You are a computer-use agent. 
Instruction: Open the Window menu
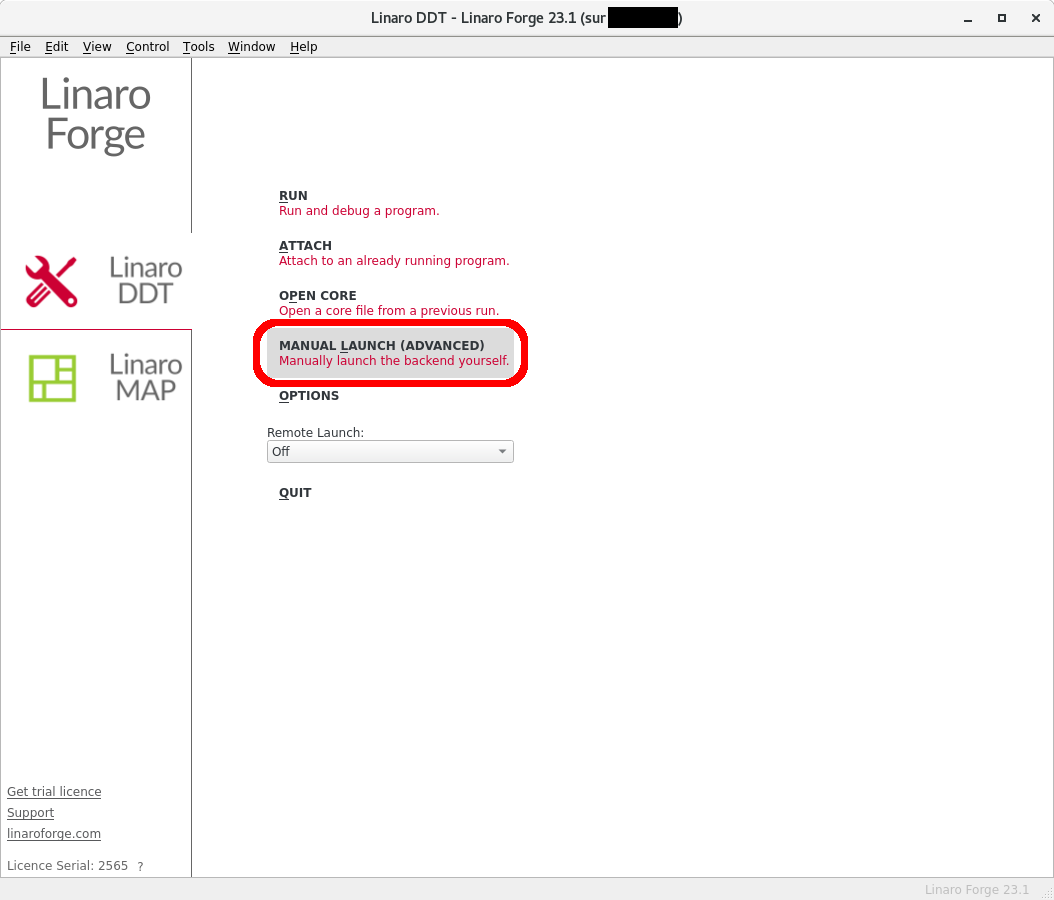pos(251,46)
